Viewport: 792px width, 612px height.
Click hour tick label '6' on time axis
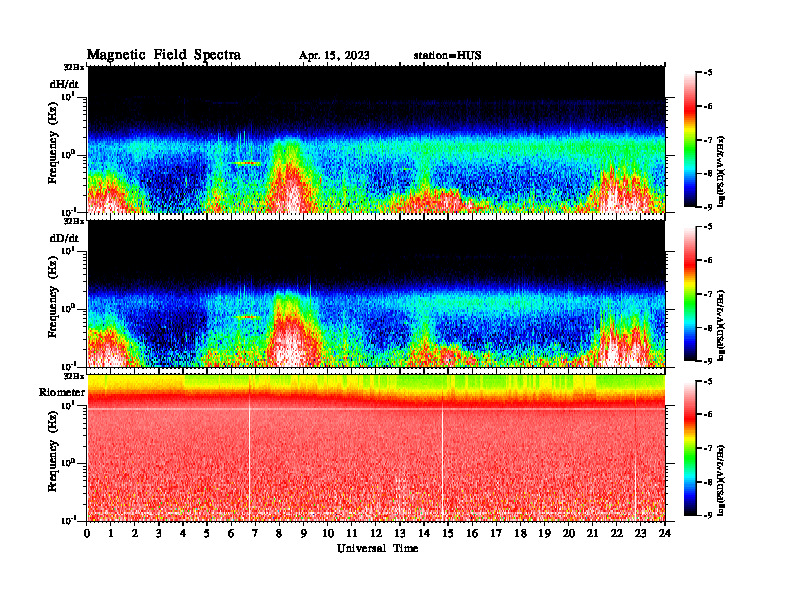click(x=231, y=533)
